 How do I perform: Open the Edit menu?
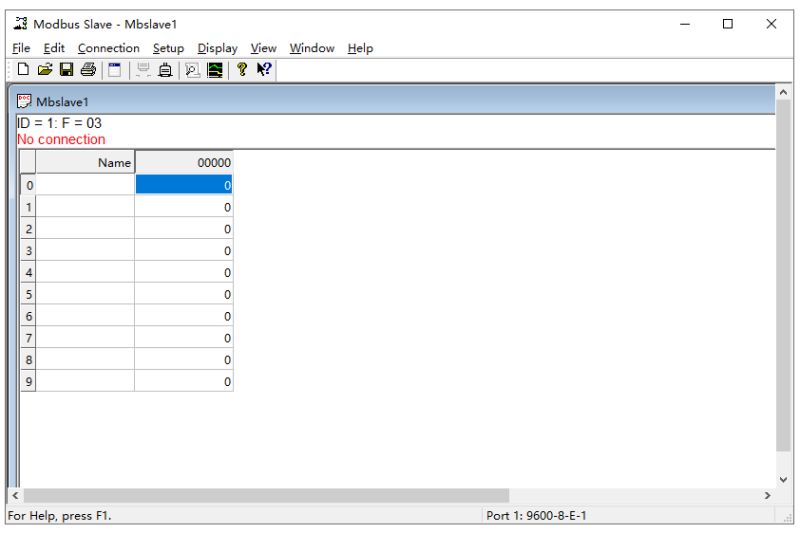(54, 48)
